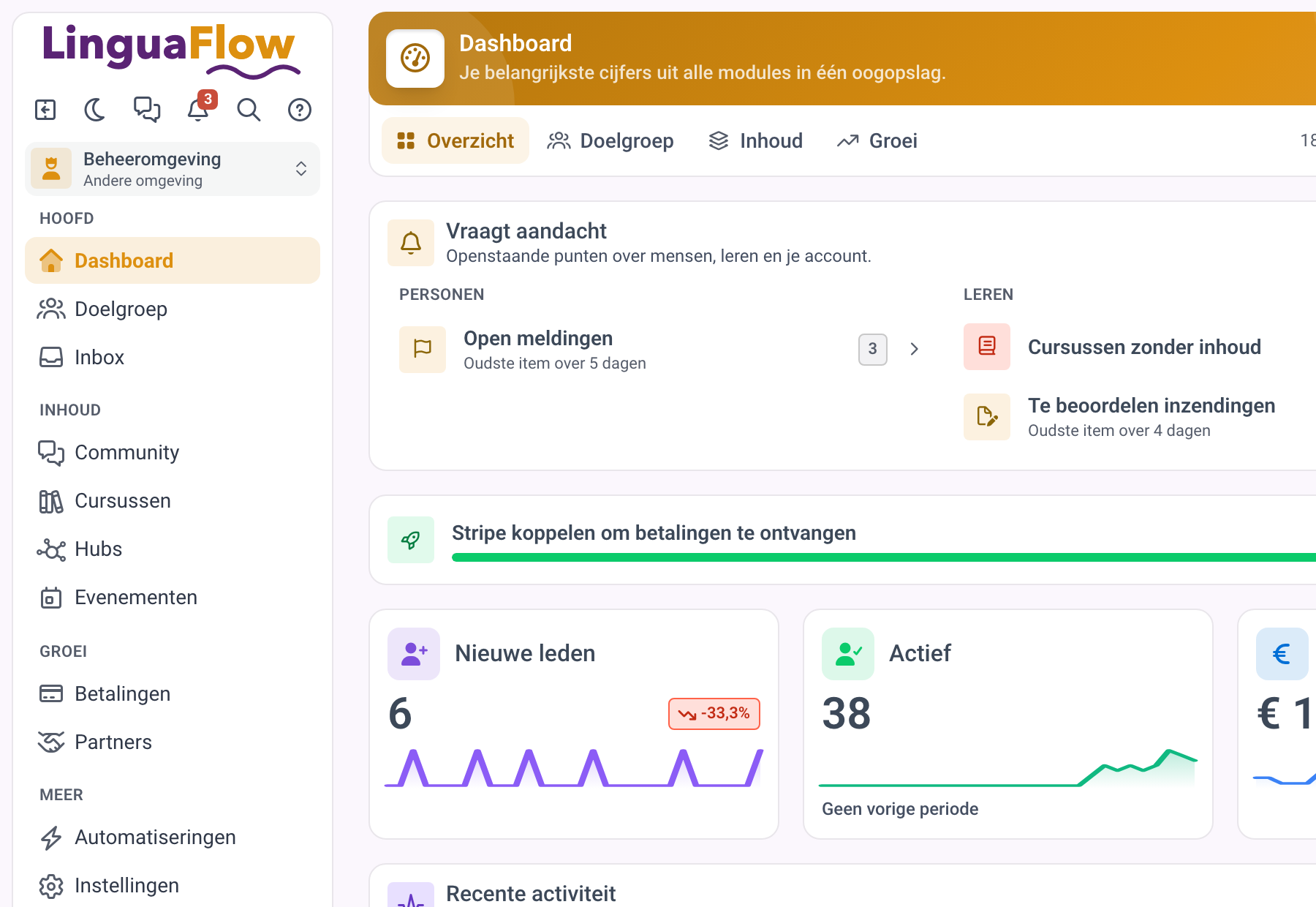The height and width of the screenshot is (907, 1316).
Task: Click Stripe koppelen om betalingen te ontvangen
Action: [x=654, y=532]
